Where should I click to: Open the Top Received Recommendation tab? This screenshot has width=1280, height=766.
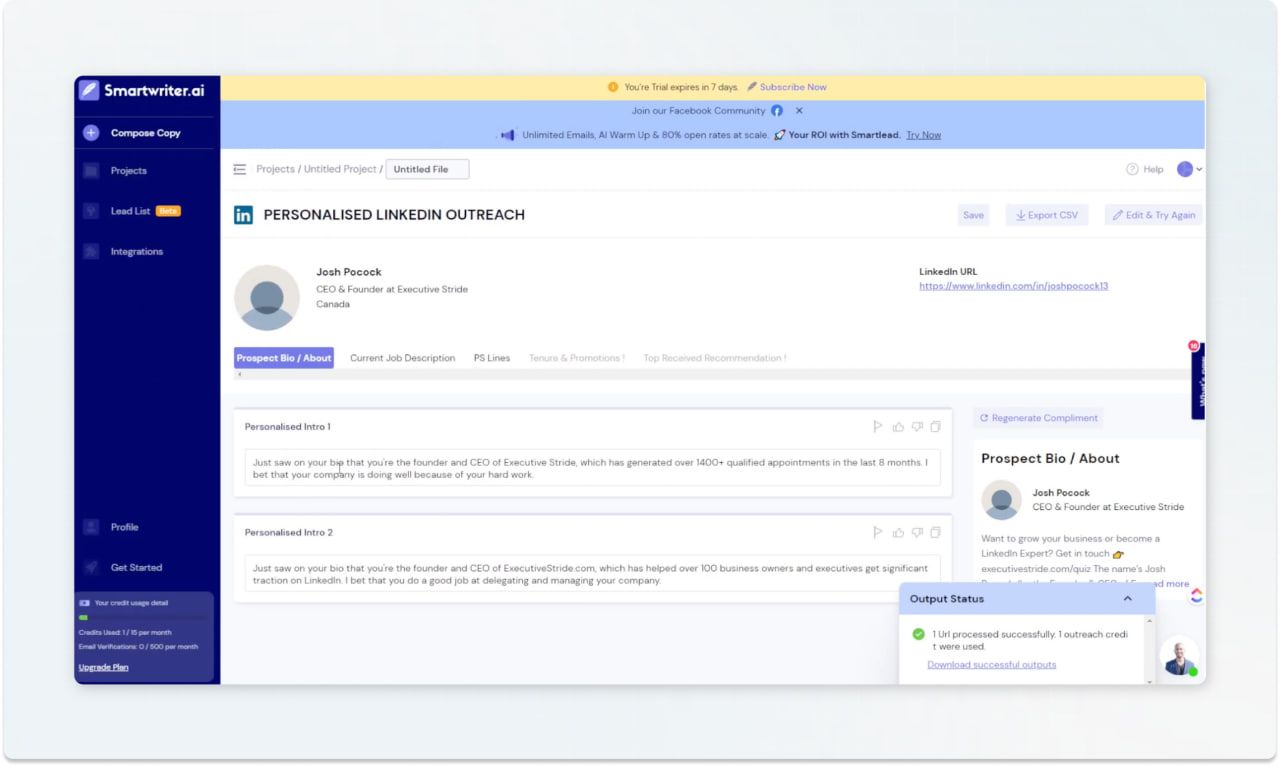tap(714, 358)
